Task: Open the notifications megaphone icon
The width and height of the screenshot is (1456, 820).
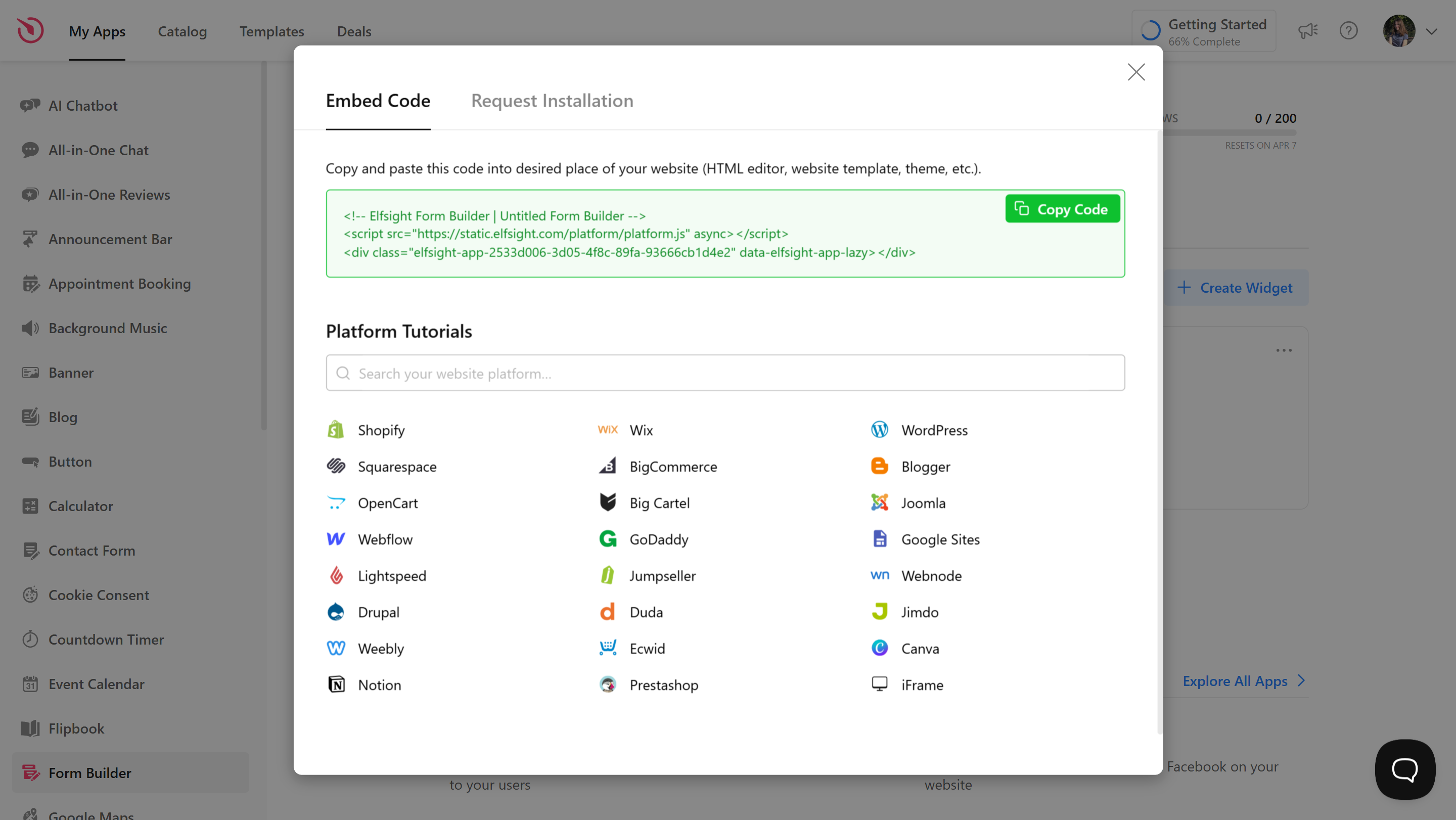Action: point(1308,31)
